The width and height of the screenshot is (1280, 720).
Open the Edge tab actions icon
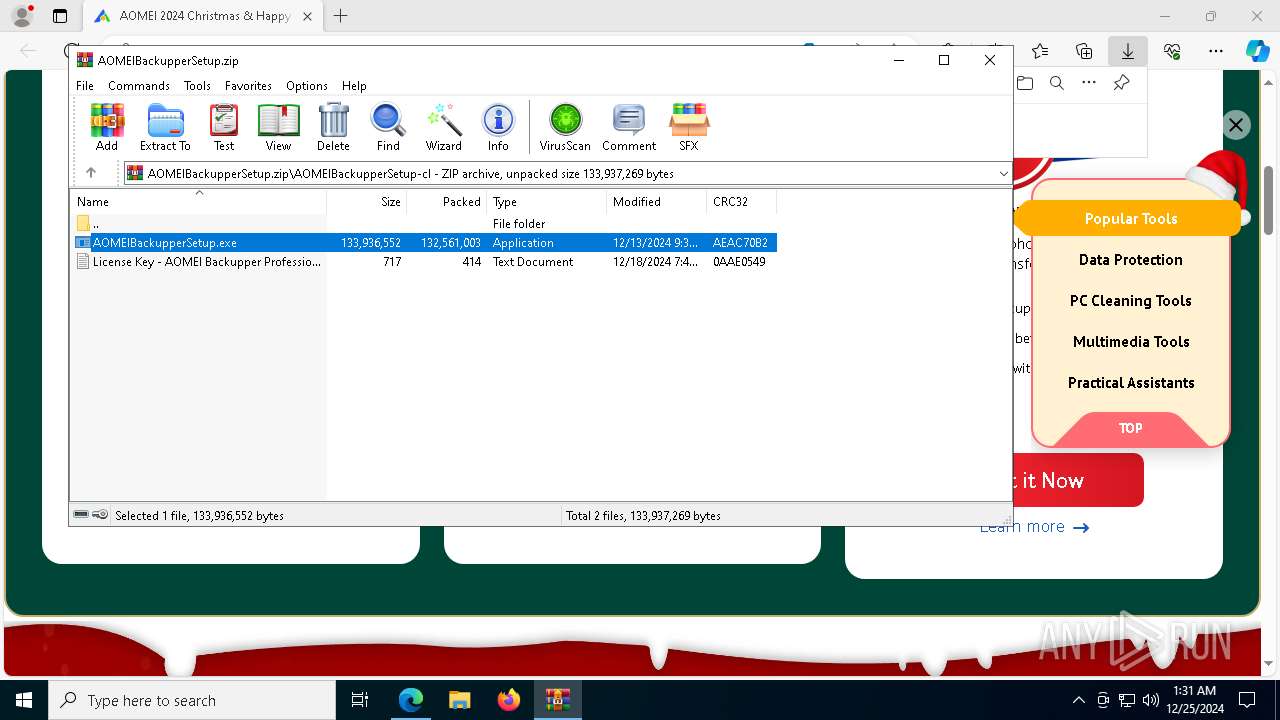[60, 16]
